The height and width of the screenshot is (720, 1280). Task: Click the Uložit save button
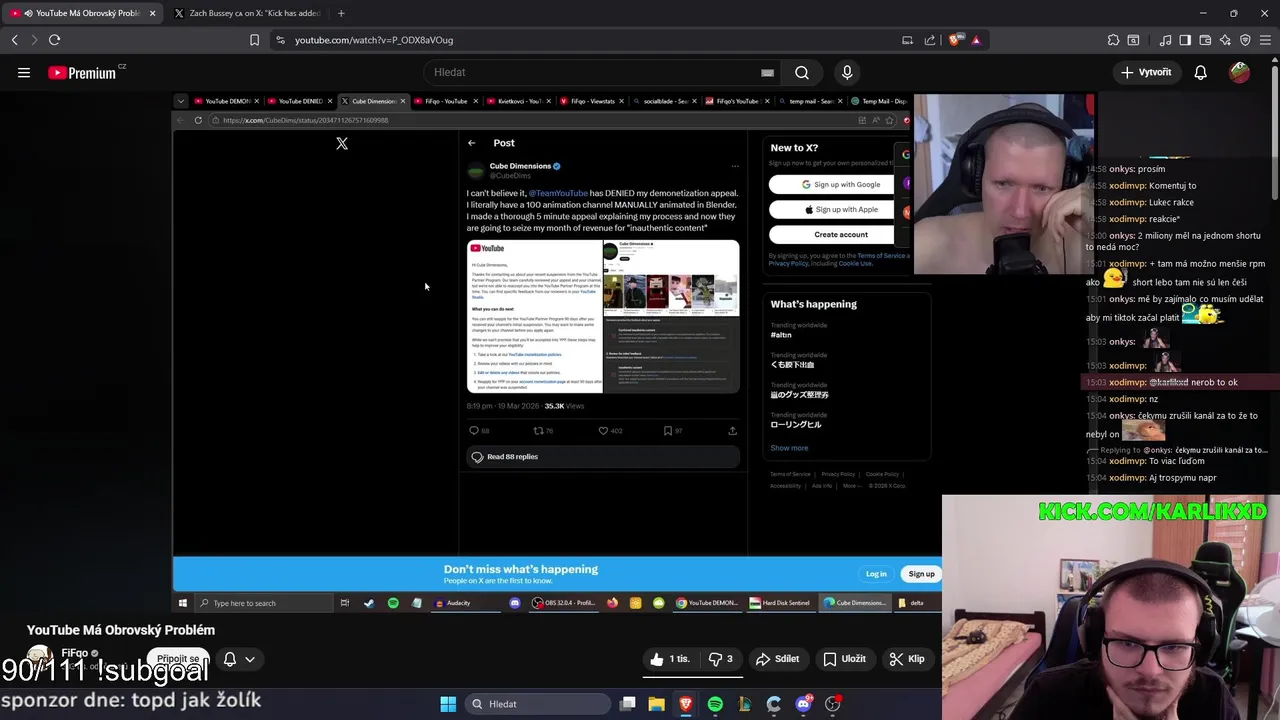(x=845, y=659)
